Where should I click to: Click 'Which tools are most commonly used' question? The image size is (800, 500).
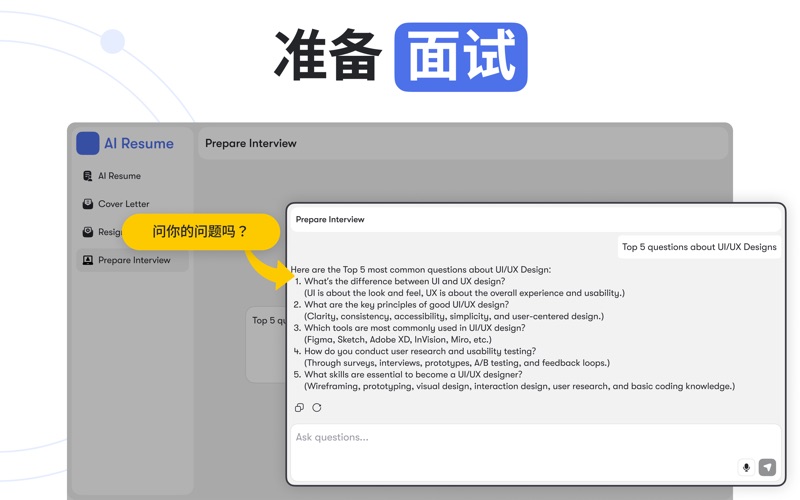point(415,328)
